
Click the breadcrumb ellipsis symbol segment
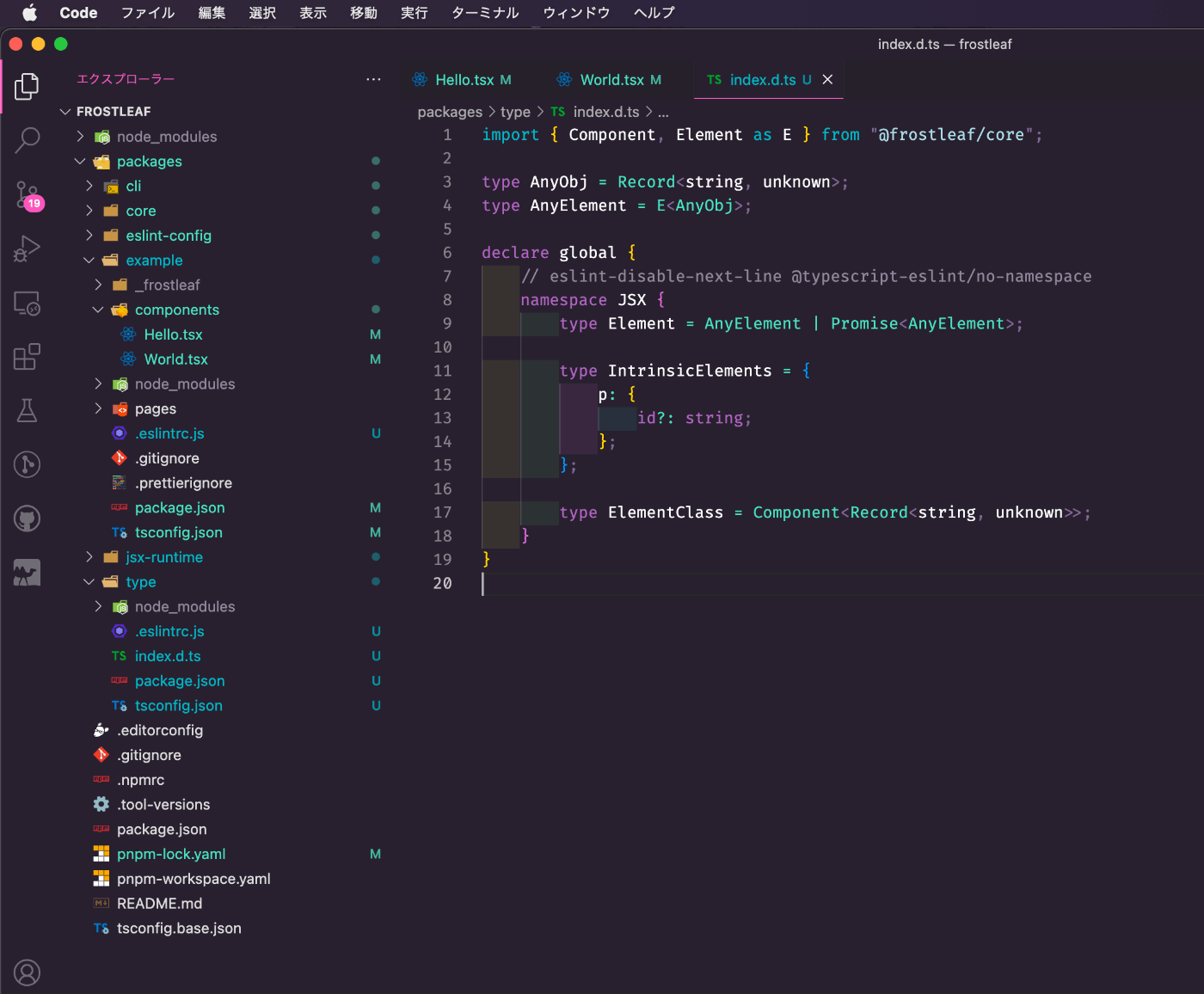coord(663,113)
